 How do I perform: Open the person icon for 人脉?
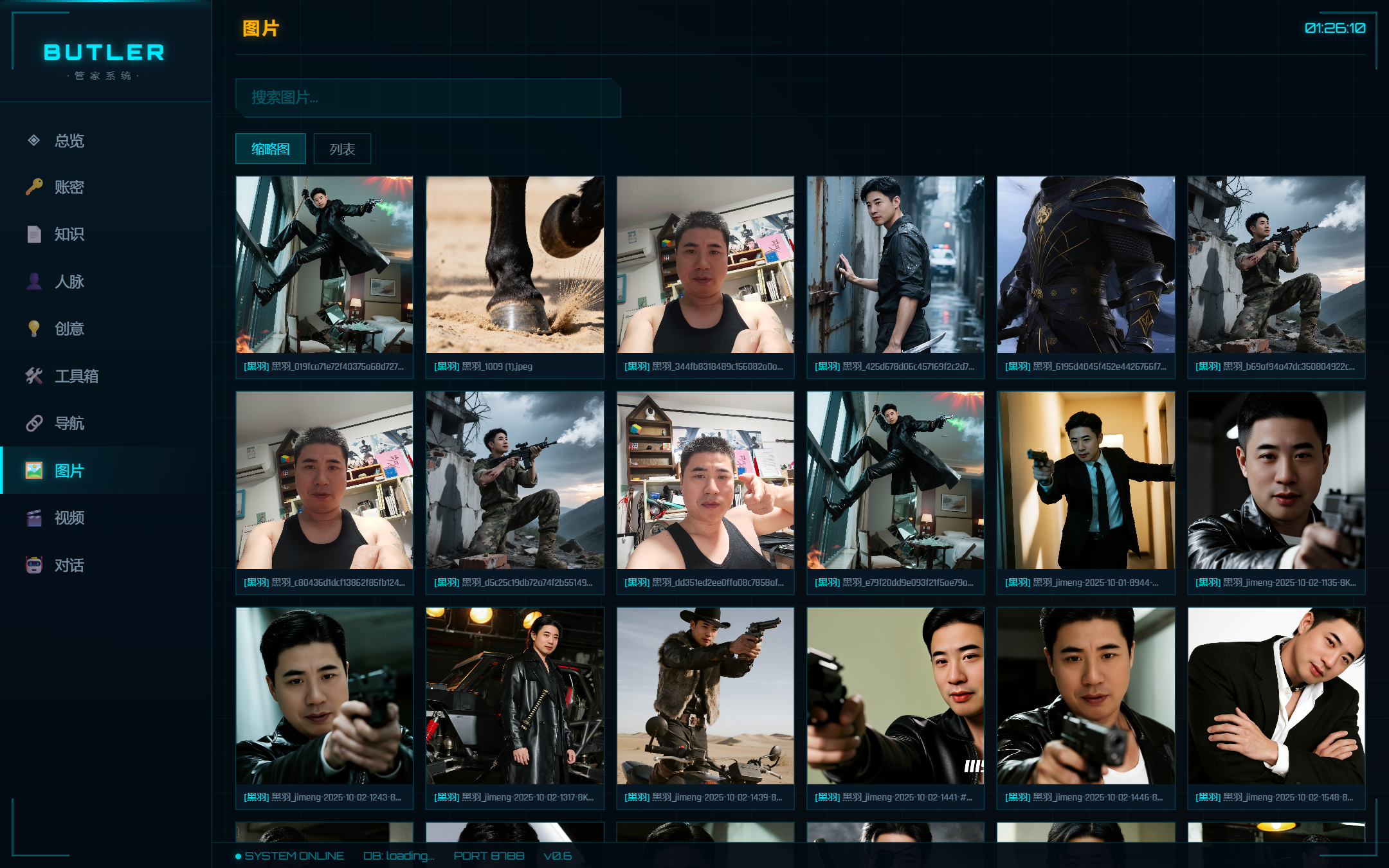pyautogui.click(x=34, y=282)
